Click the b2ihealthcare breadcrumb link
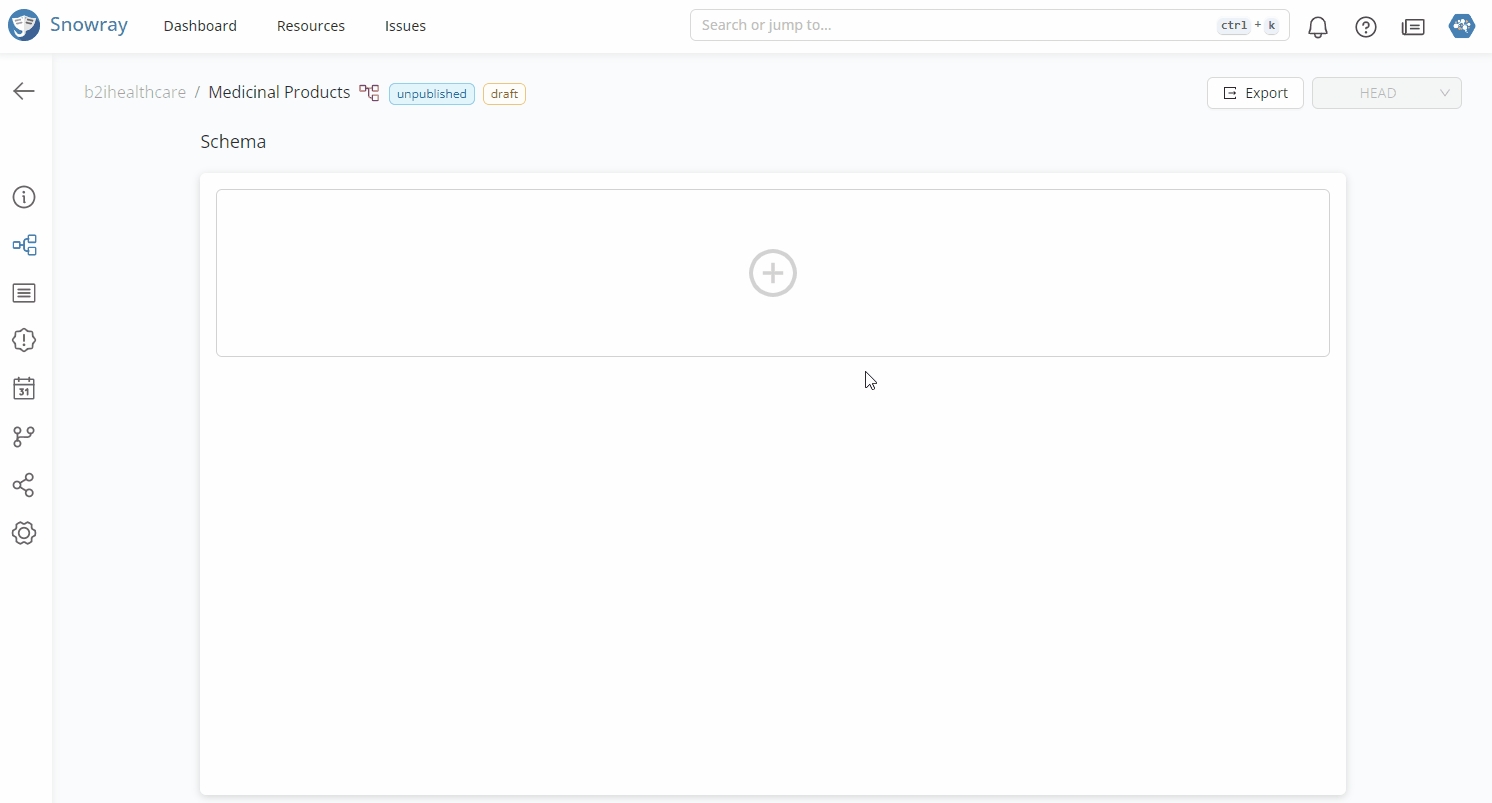Screen dimensions: 1492x803 [135, 92]
